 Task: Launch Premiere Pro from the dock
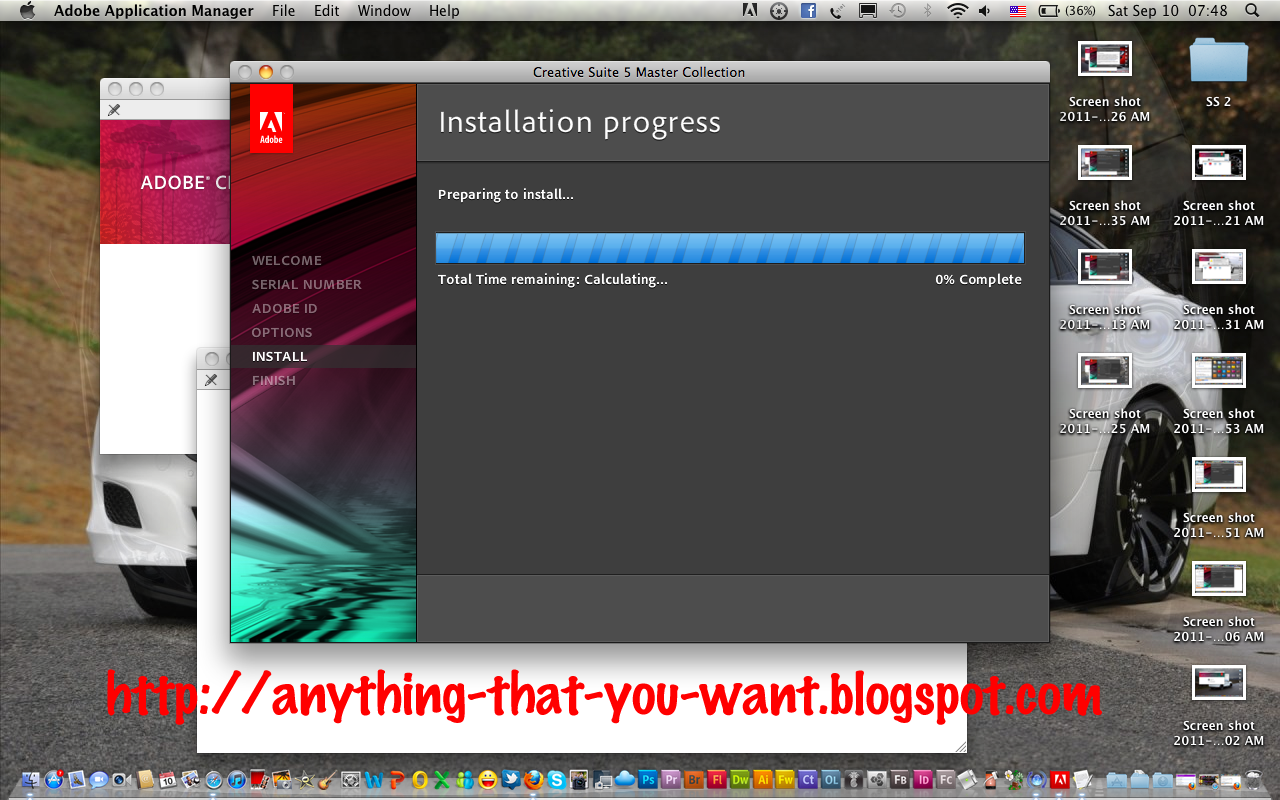tap(671, 780)
